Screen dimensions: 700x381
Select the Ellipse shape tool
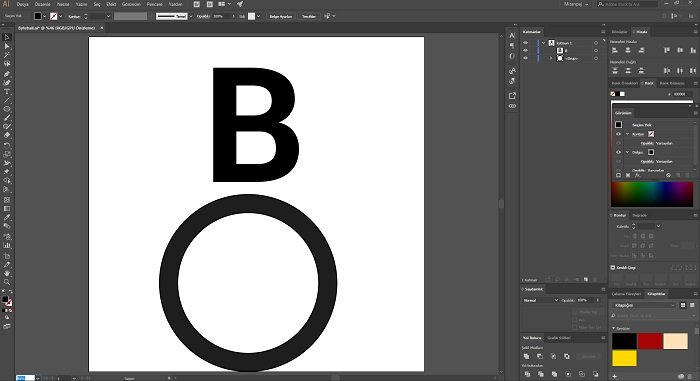[7, 109]
